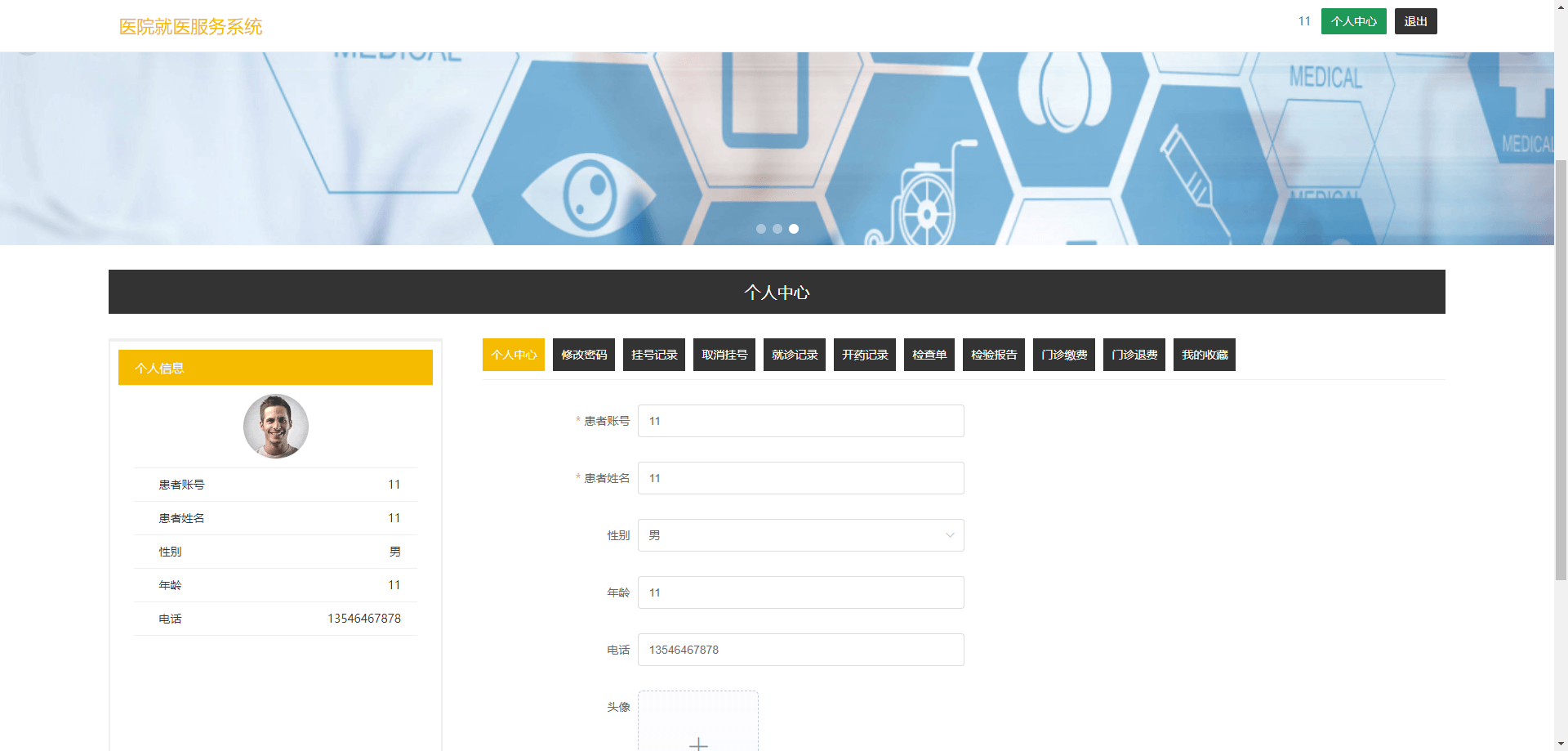Open the 门诊缴费 tab

tap(1064, 355)
